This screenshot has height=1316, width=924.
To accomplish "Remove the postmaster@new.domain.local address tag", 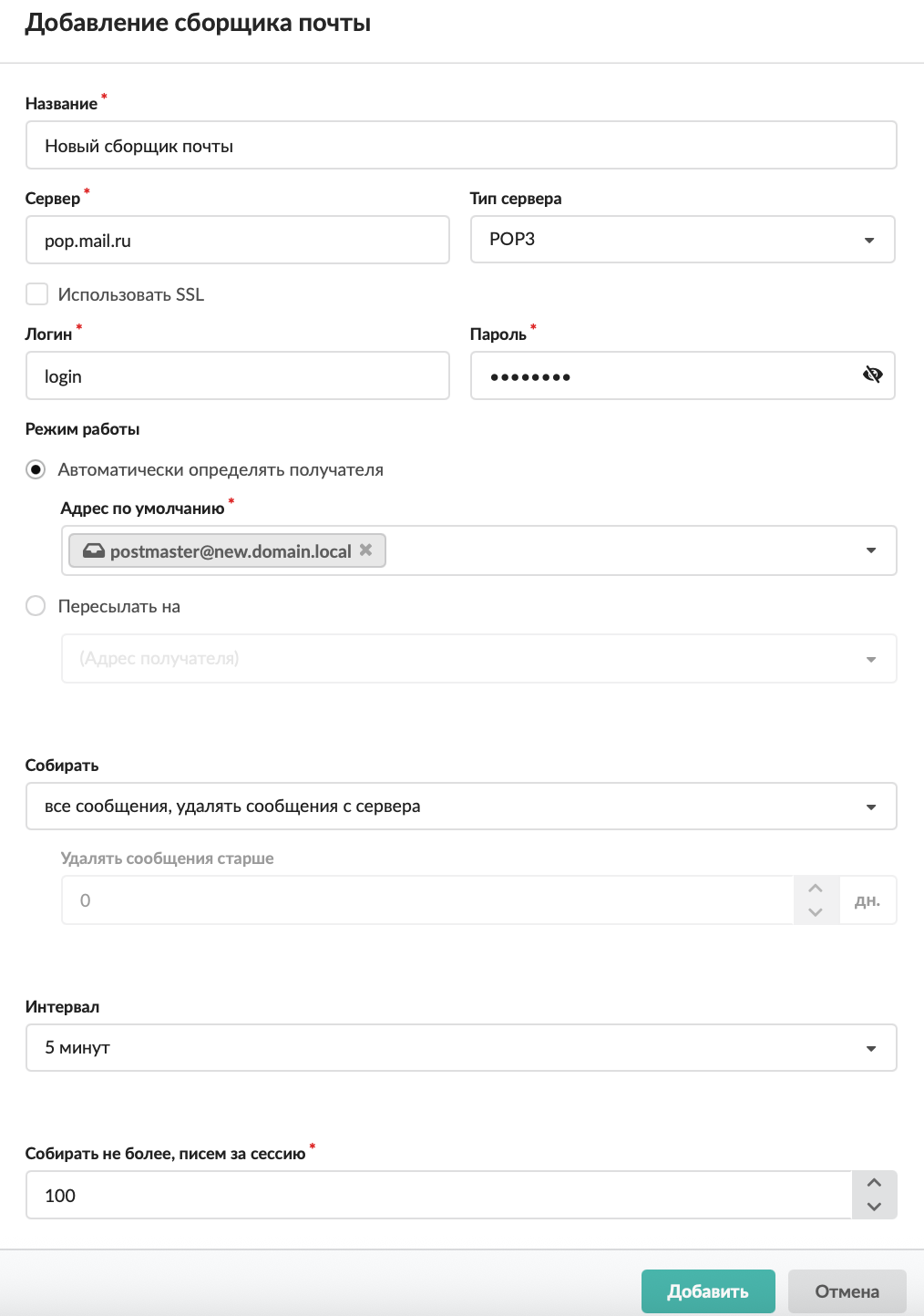I will pos(365,550).
